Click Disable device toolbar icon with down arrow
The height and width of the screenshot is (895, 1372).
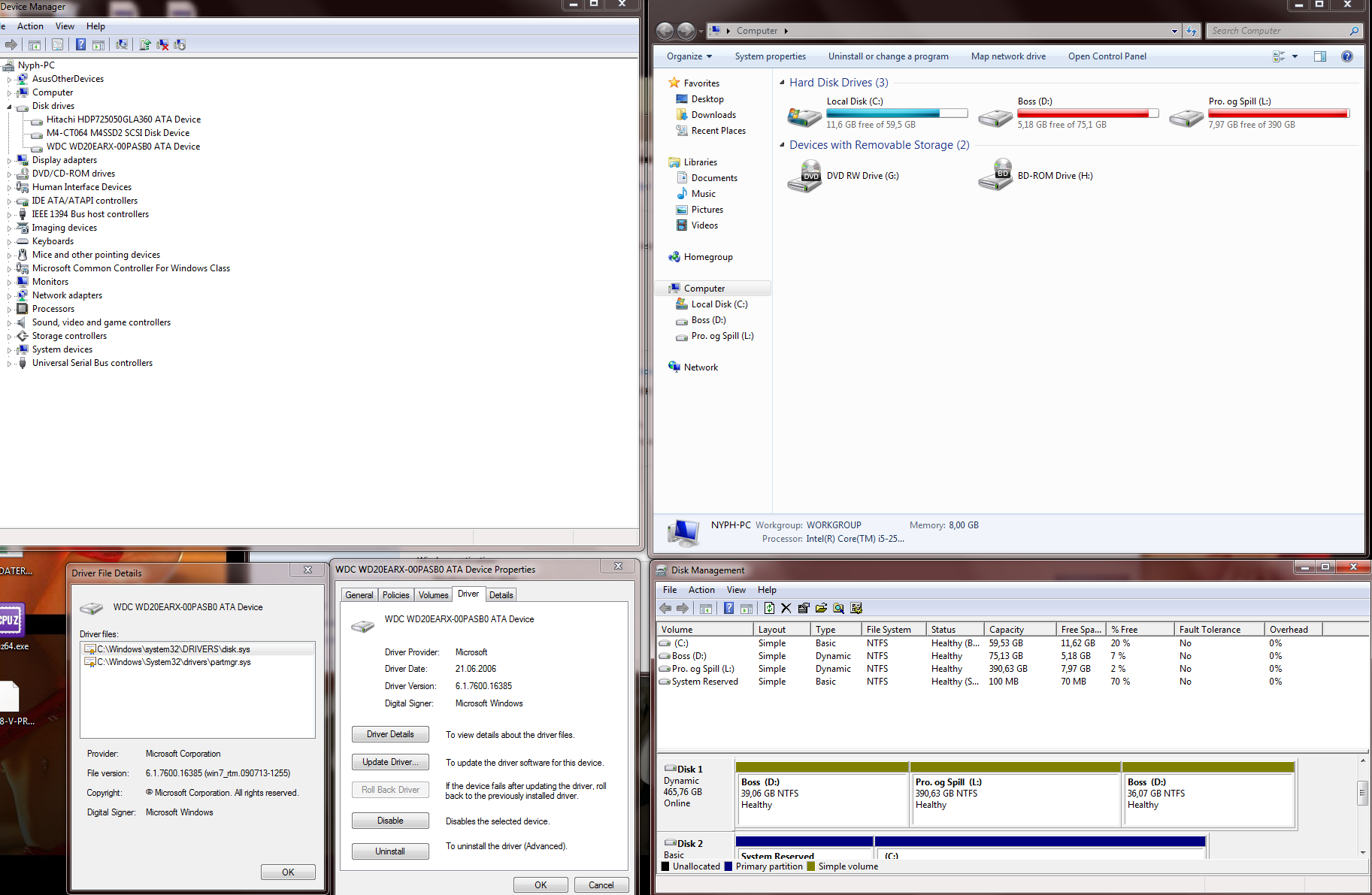click(x=180, y=45)
